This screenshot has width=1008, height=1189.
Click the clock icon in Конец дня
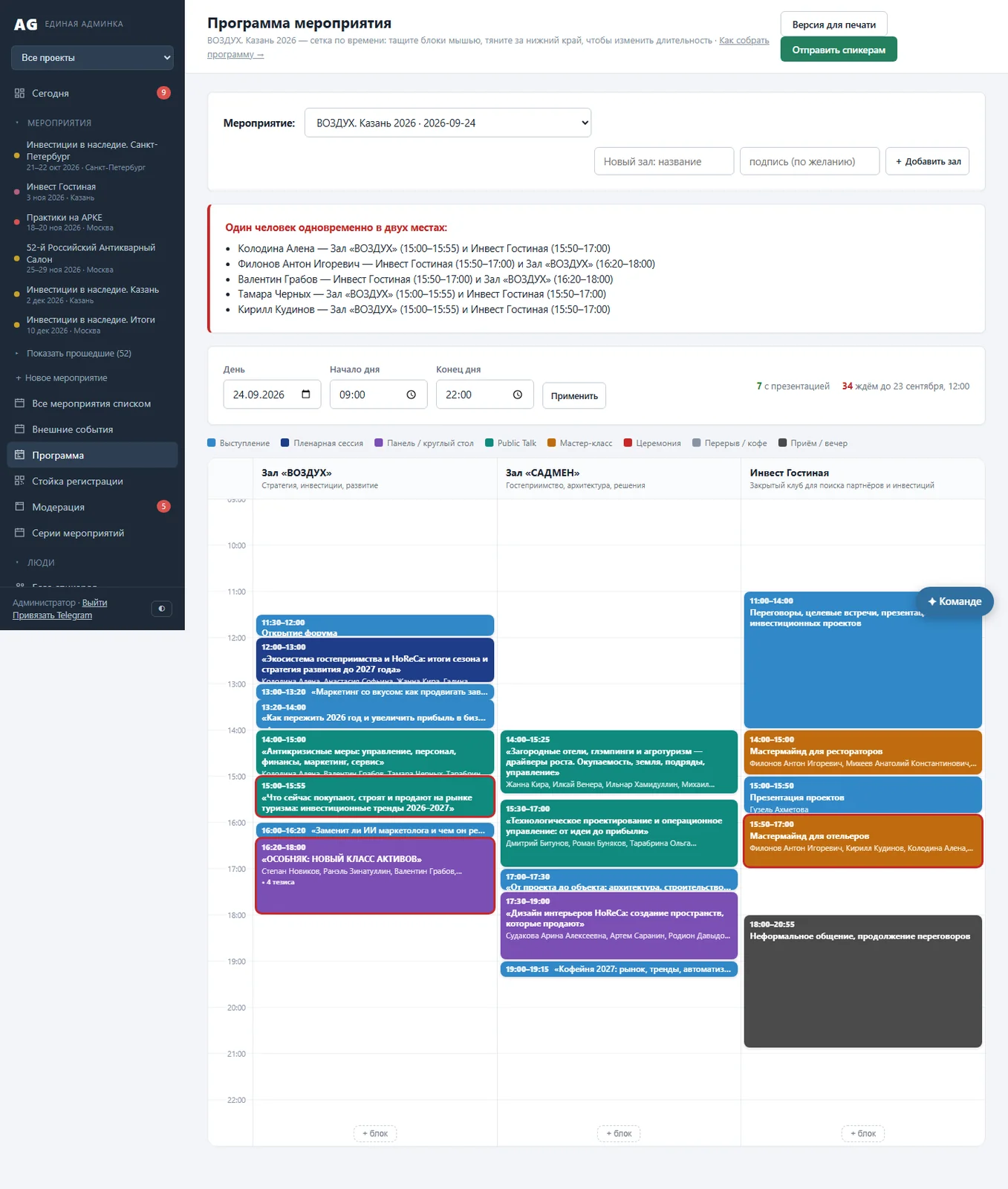(518, 395)
